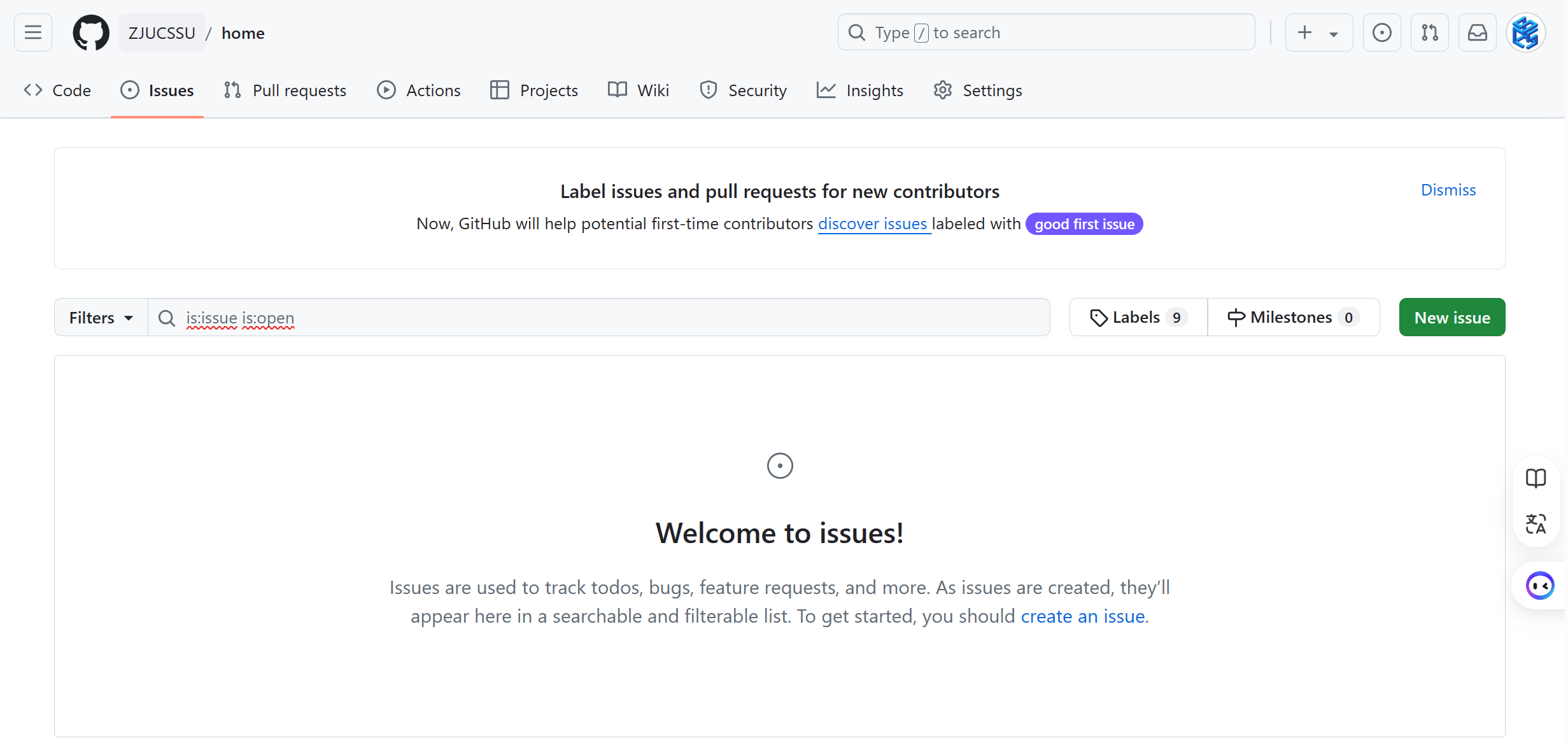Open the user avatar menu
Viewport: 1568px width, 743px height.
[x=1525, y=32]
